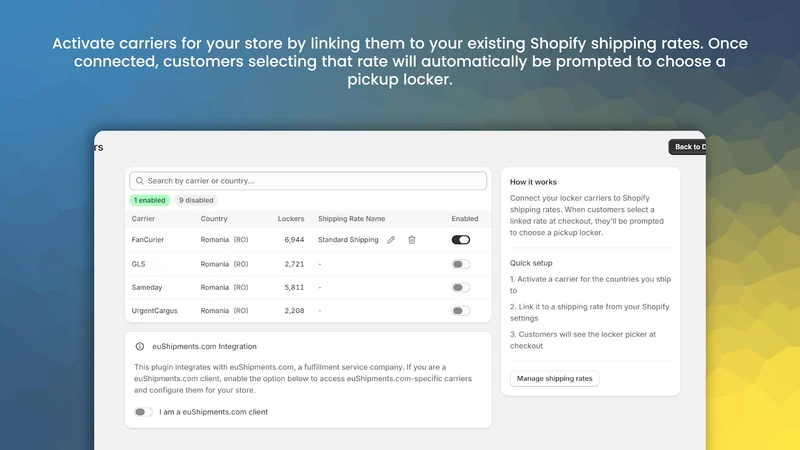Enable the UrgentCargus carrier toggle
Image resolution: width=800 pixels, height=450 pixels.
(x=461, y=311)
